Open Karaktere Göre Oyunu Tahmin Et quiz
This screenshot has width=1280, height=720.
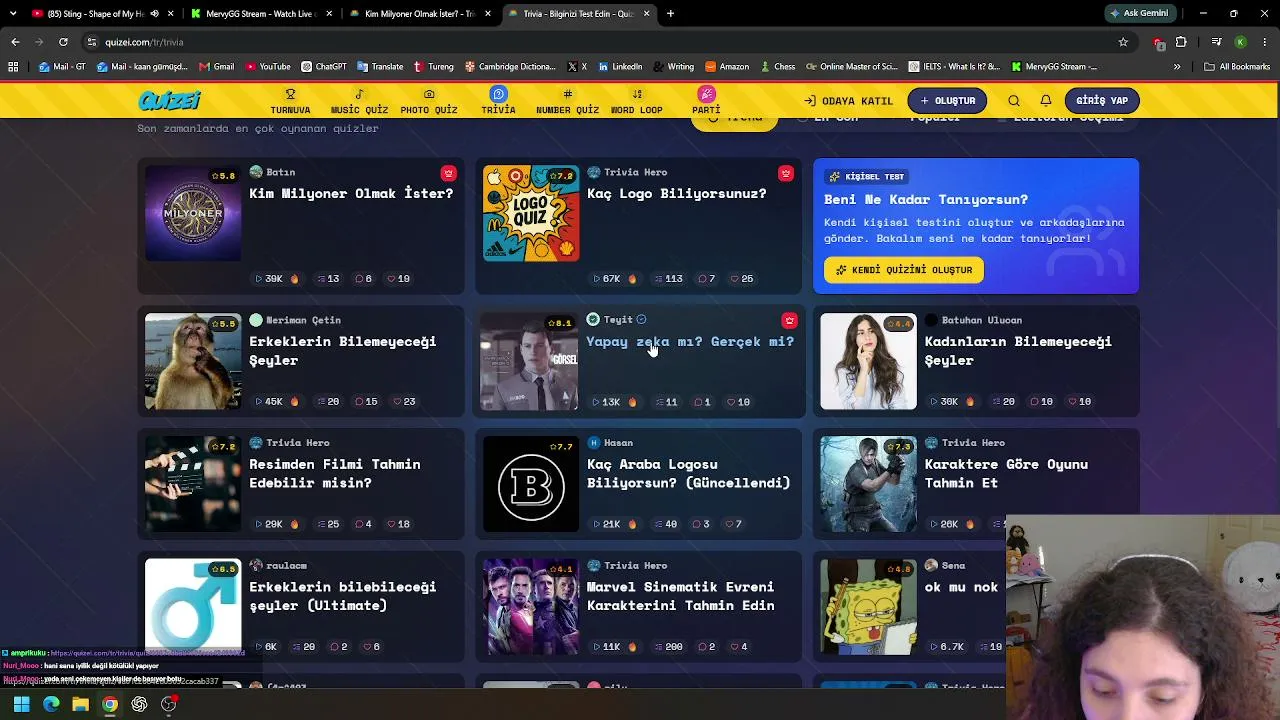click(1006, 473)
